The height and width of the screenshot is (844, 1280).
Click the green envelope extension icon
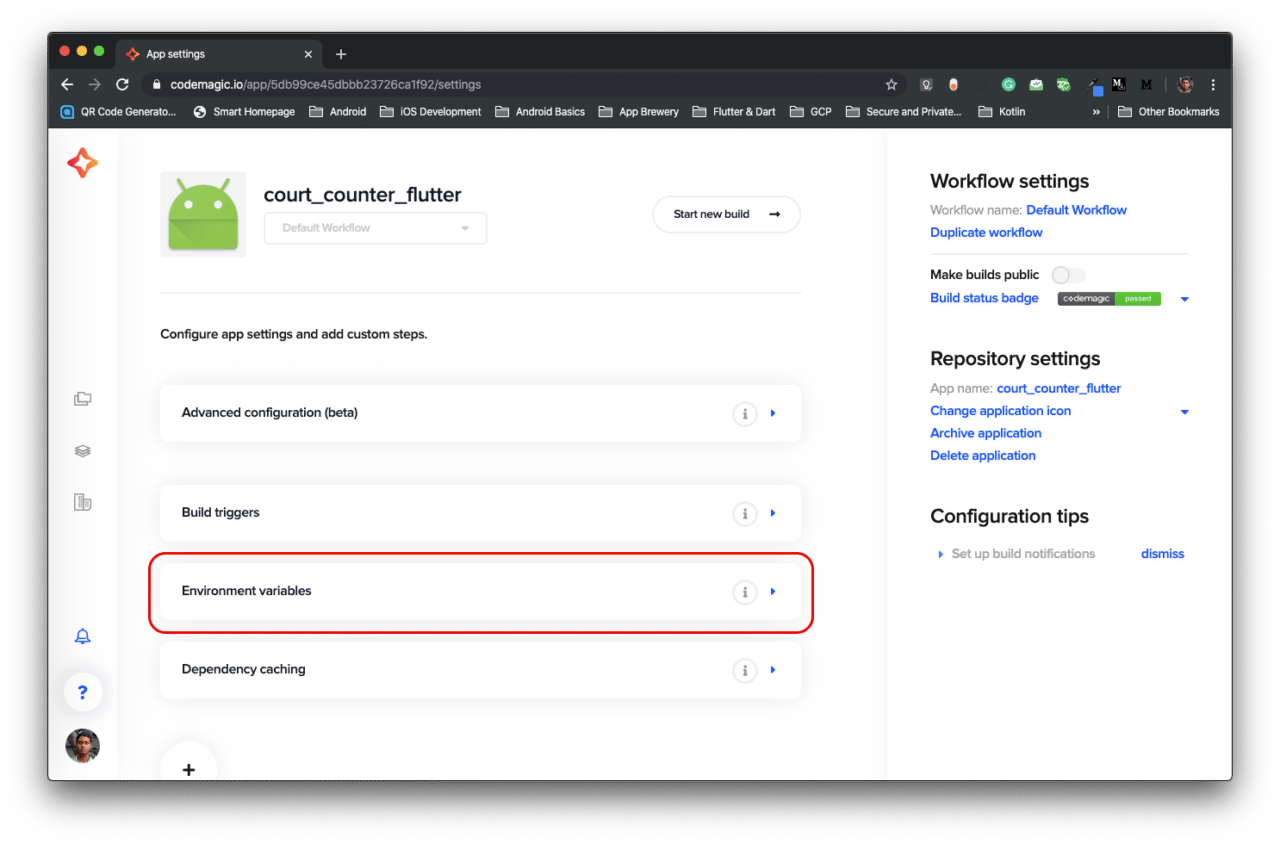click(x=1037, y=85)
